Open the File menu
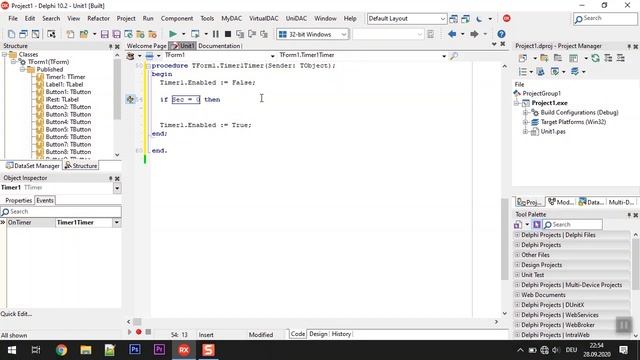The image size is (640, 360). [x=13, y=18]
